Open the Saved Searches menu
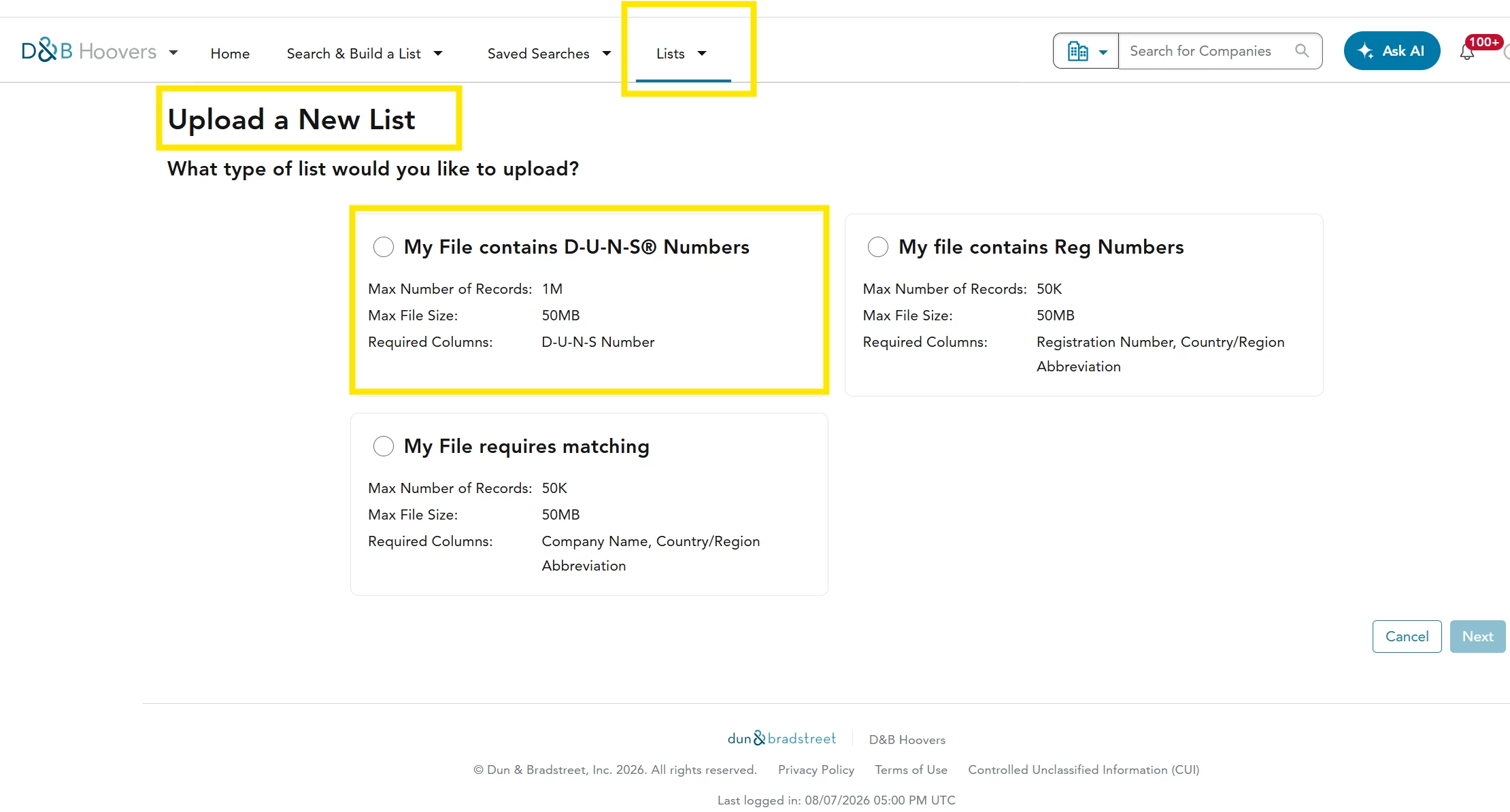The height and width of the screenshot is (812, 1510). point(538,53)
